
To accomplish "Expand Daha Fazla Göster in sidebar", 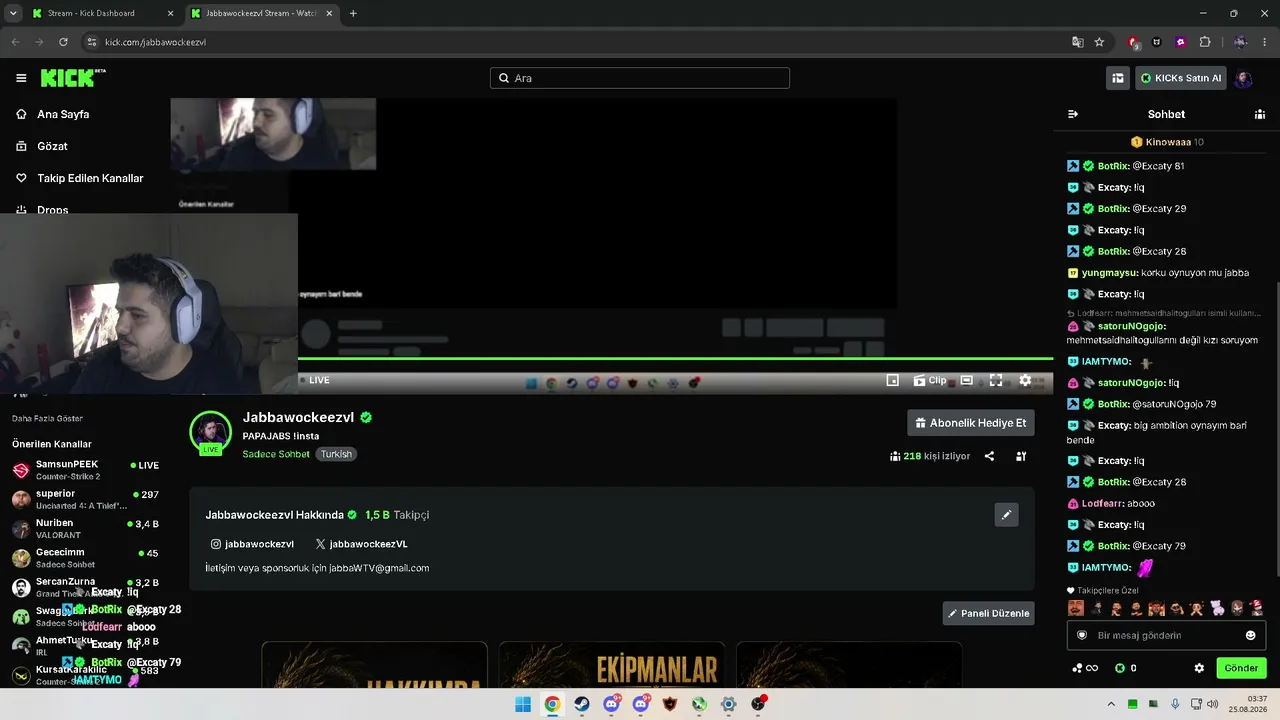I will pyautogui.click(x=47, y=418).
